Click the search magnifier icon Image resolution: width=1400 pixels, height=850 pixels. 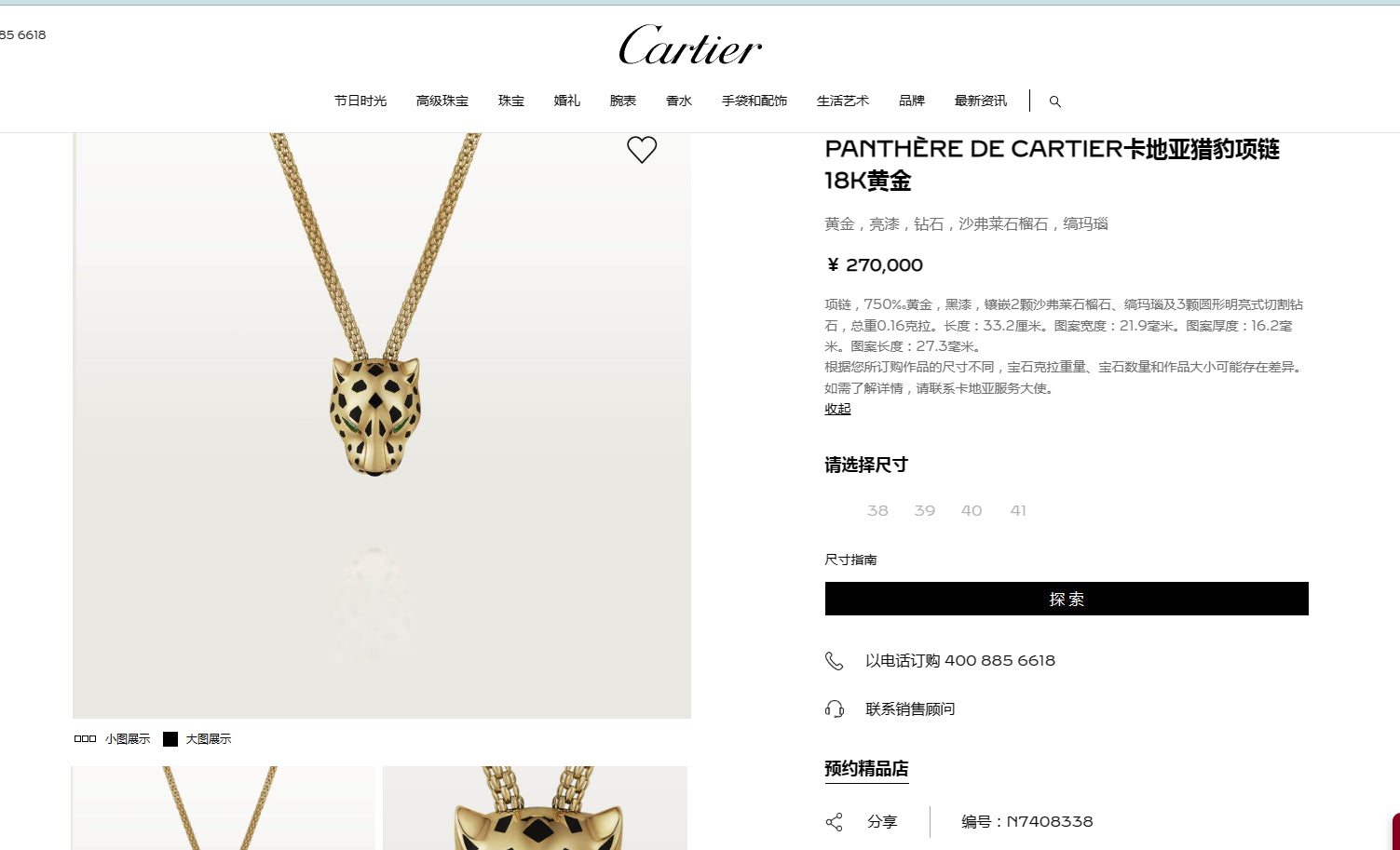tap(1054, 101)
